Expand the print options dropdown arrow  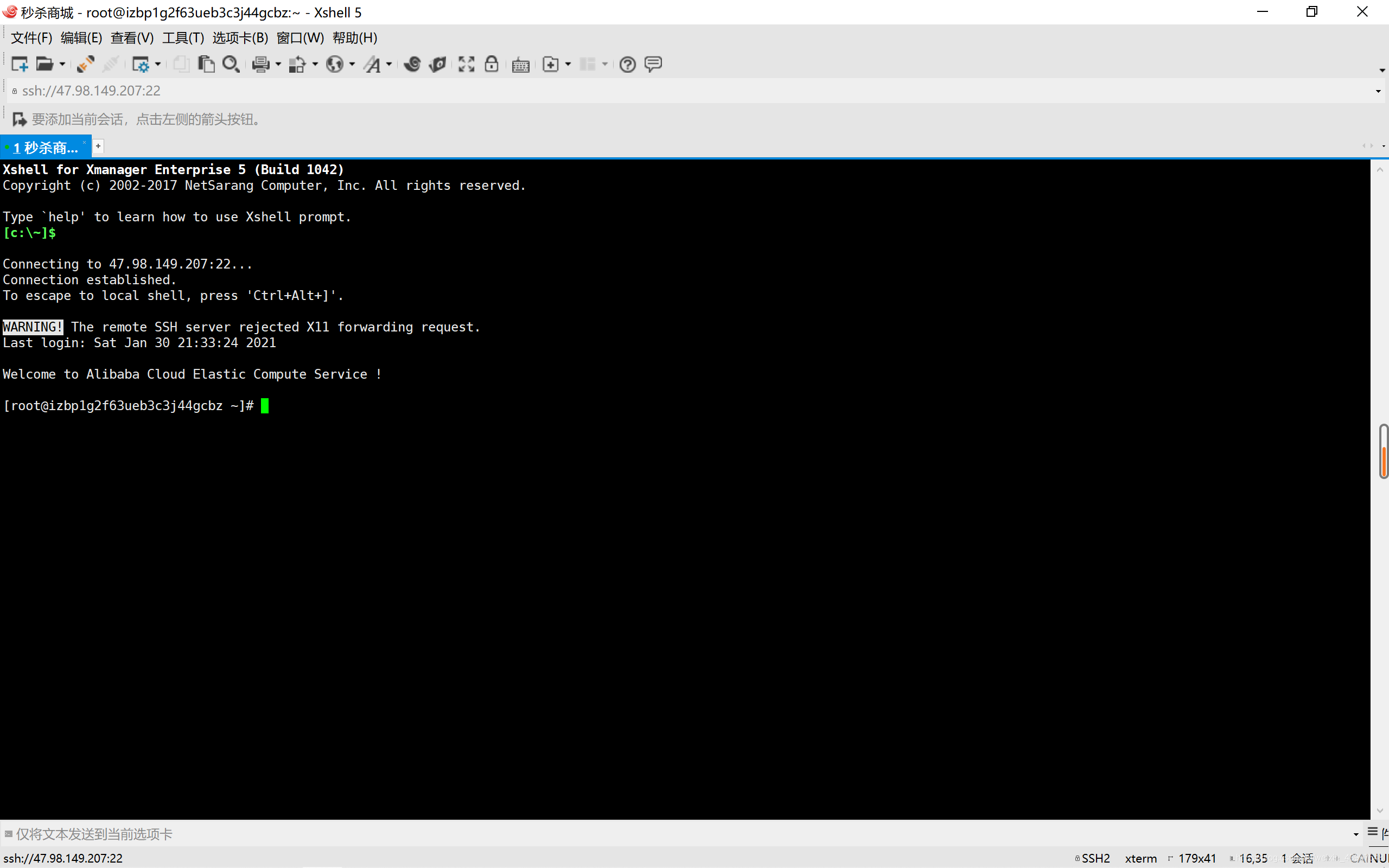coord(278,65)
